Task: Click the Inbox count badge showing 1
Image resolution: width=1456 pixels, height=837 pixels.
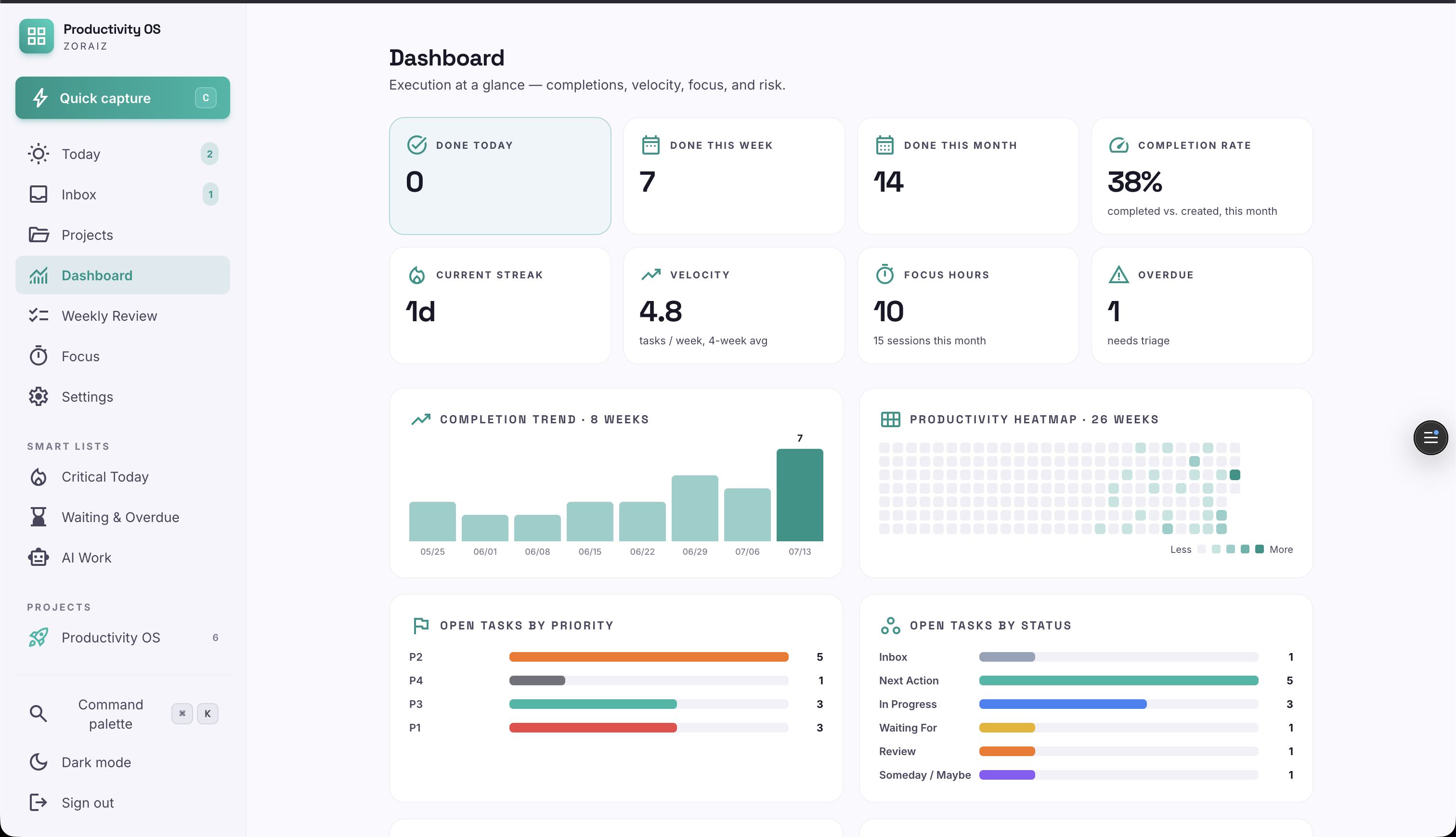Action: point(210,194)
